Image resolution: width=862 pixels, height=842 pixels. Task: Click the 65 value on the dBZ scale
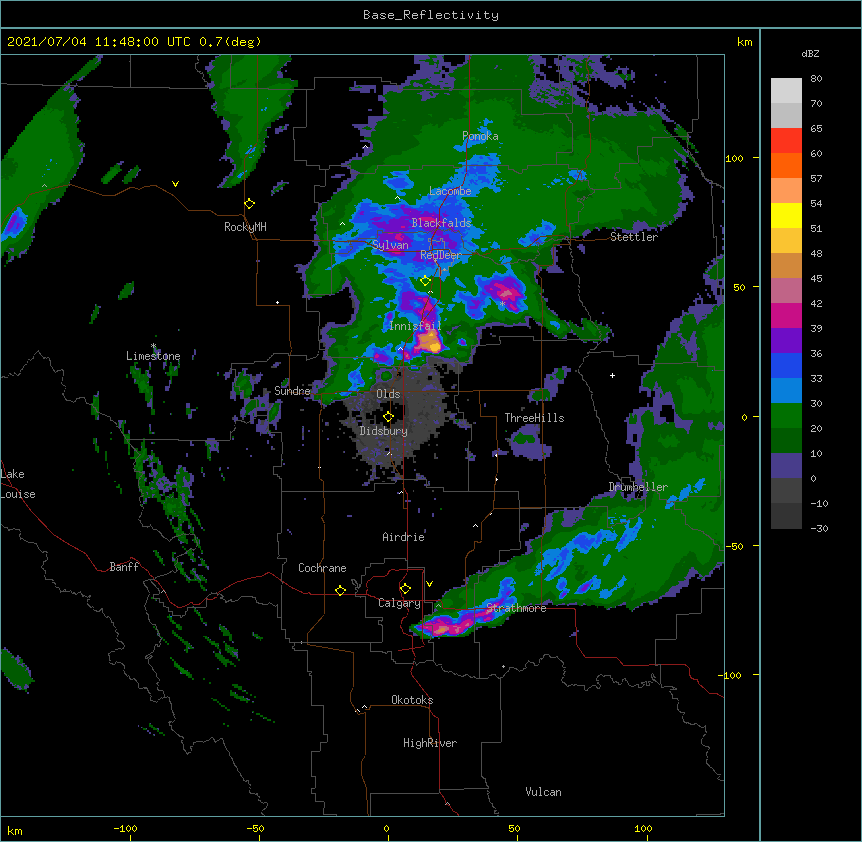coord(816,128)
